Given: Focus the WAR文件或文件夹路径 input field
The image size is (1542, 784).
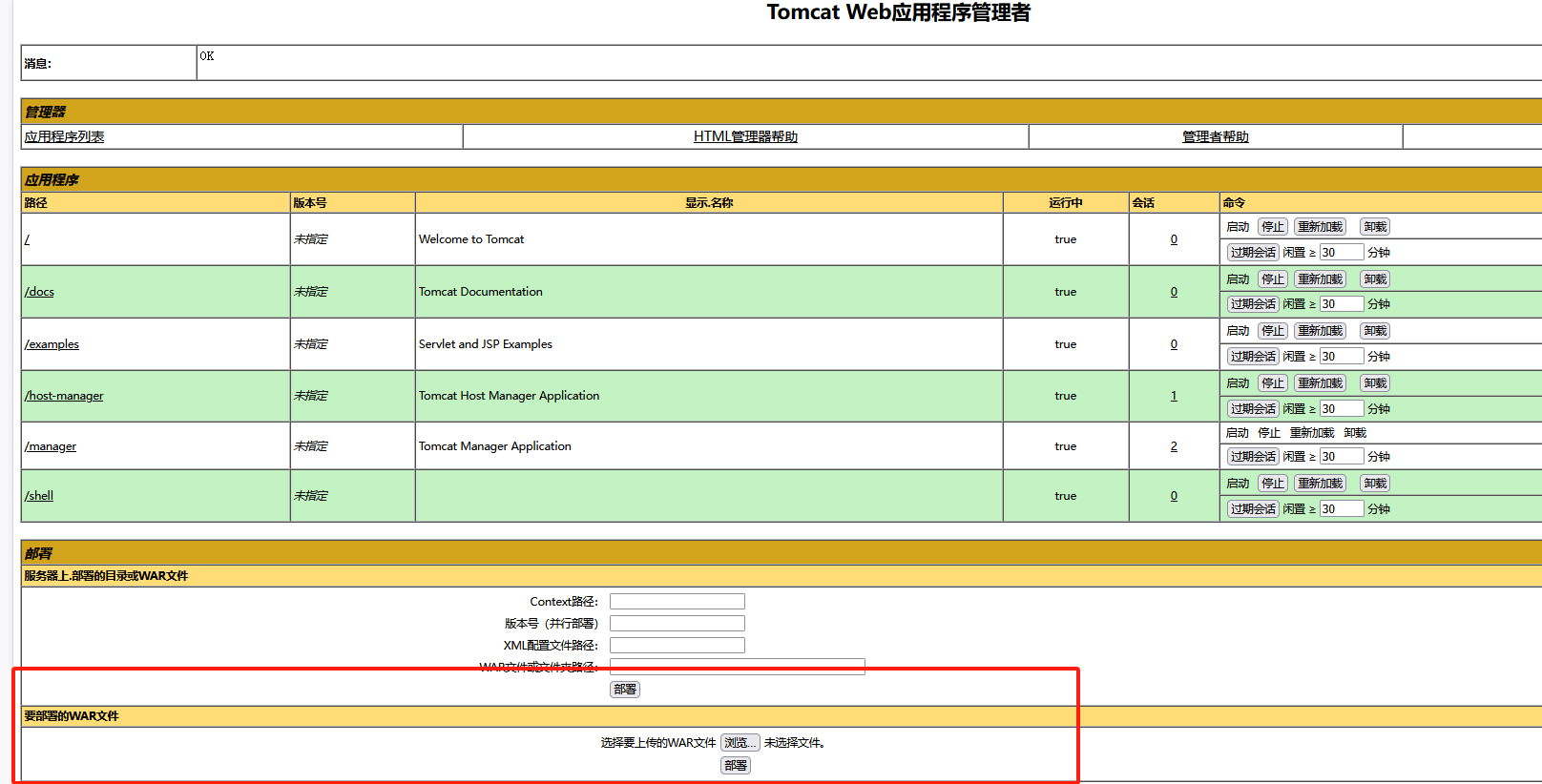Looking at the screenshot, I should tap(738, 667).
